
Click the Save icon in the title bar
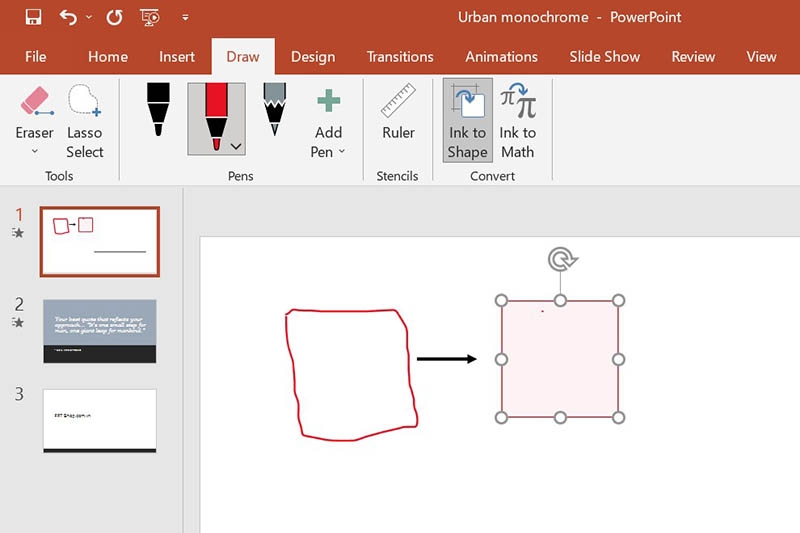[x=33, y=17]
